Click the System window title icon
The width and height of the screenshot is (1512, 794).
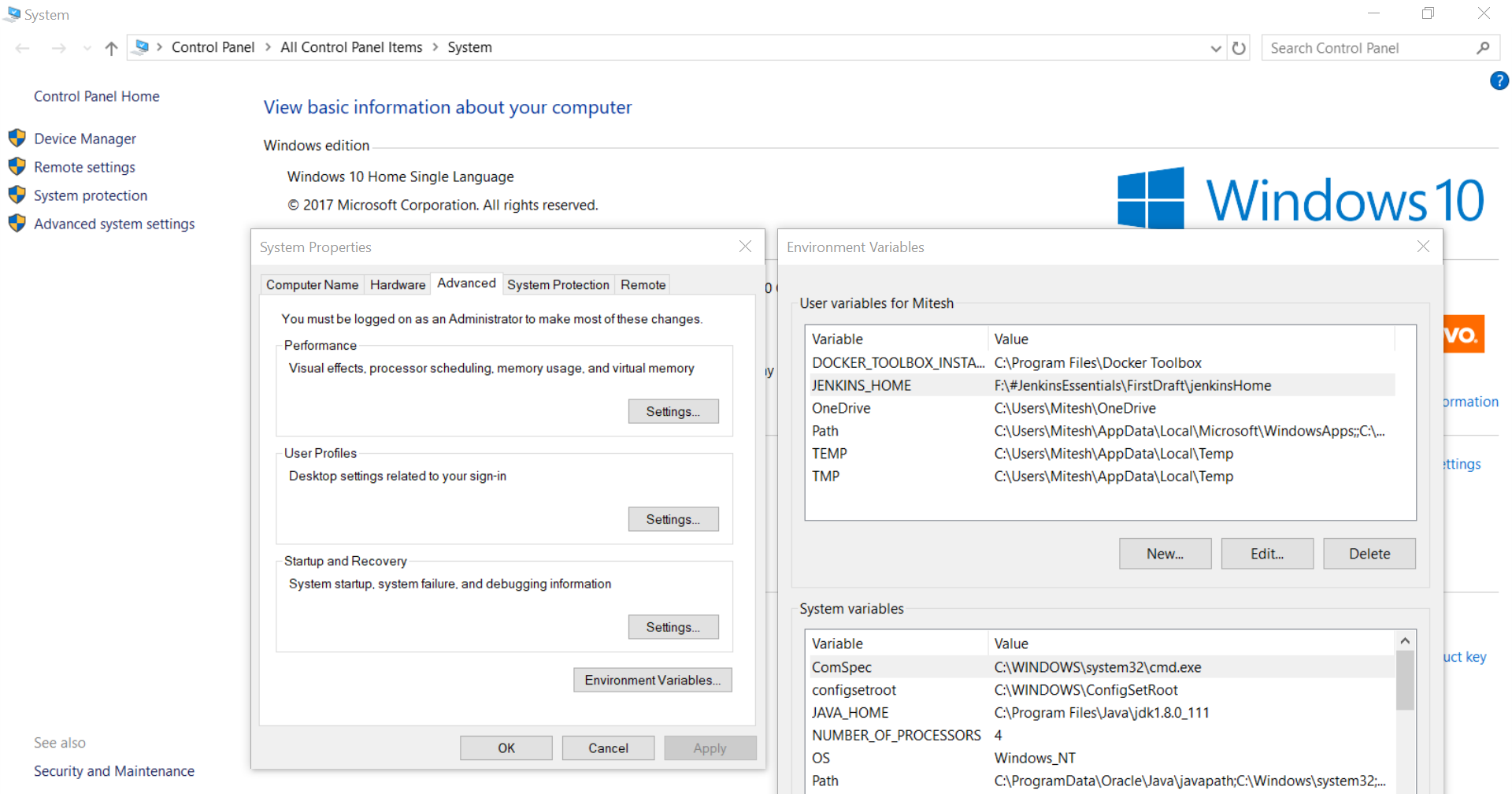13,14
